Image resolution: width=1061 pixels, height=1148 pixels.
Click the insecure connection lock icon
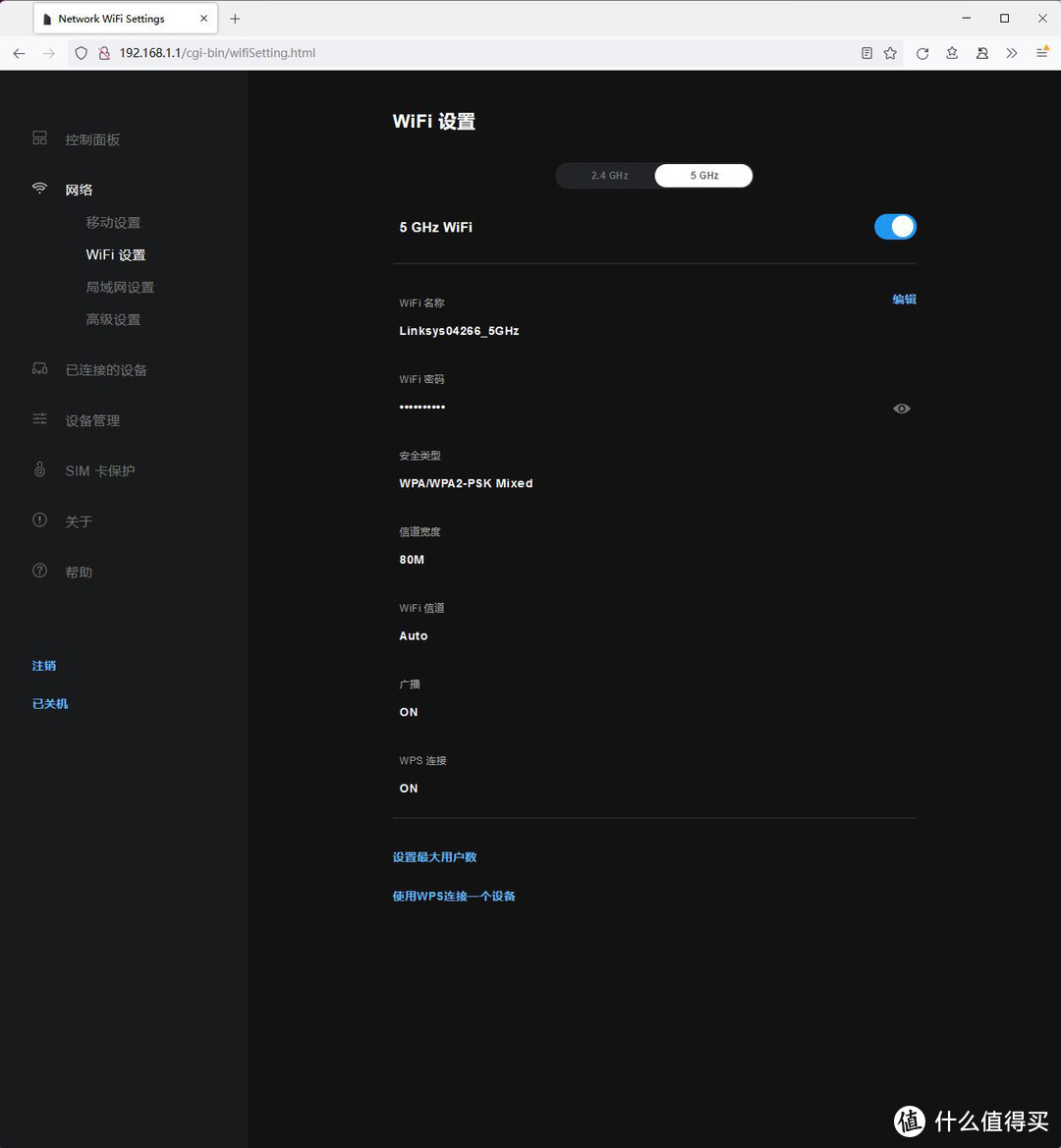point(104,53)
